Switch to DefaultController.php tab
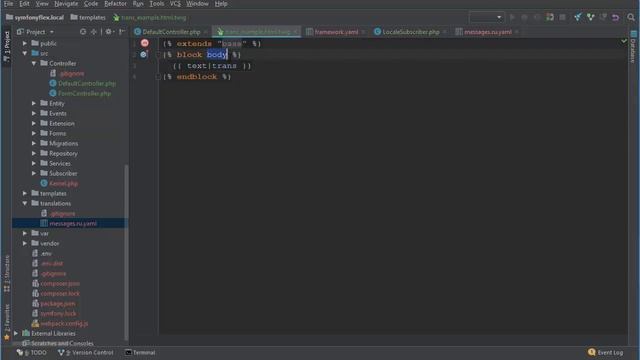640x360 pixels. [171, 32]
